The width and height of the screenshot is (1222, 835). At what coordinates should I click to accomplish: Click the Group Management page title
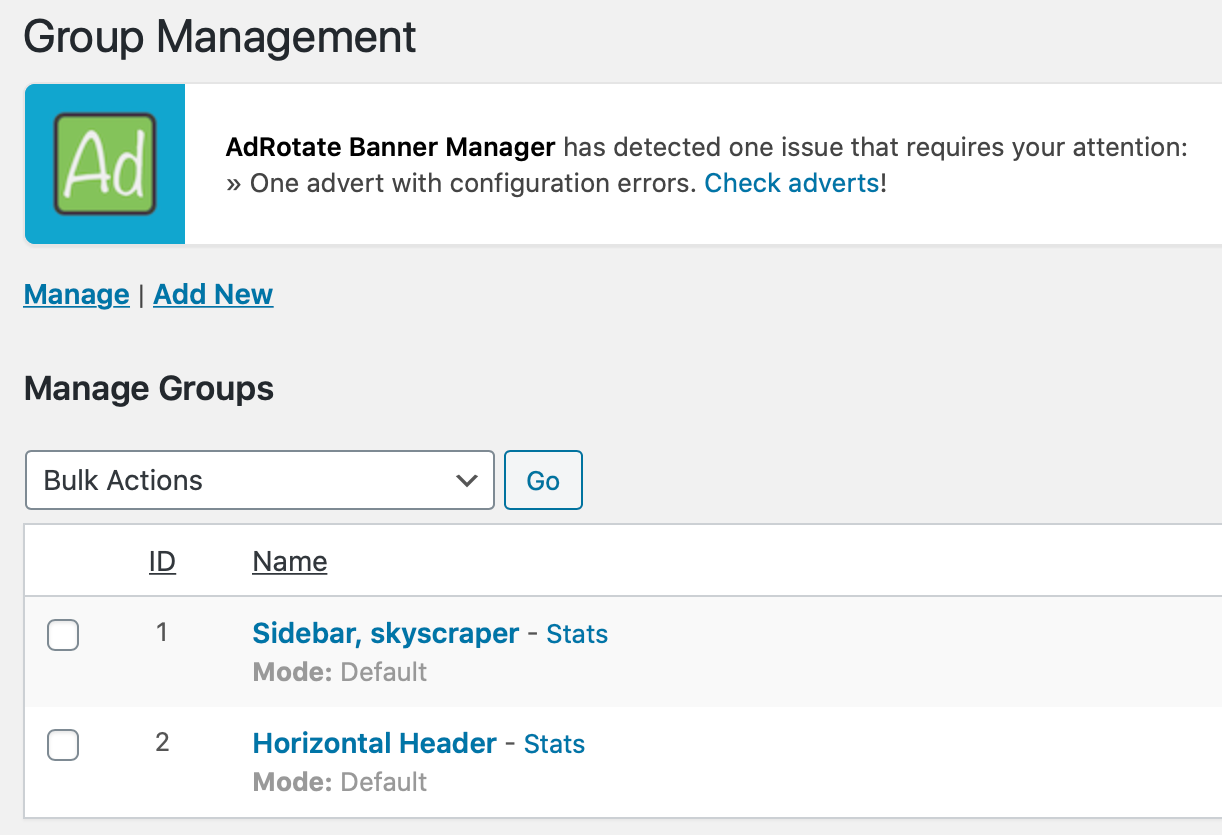click(220, 38)
